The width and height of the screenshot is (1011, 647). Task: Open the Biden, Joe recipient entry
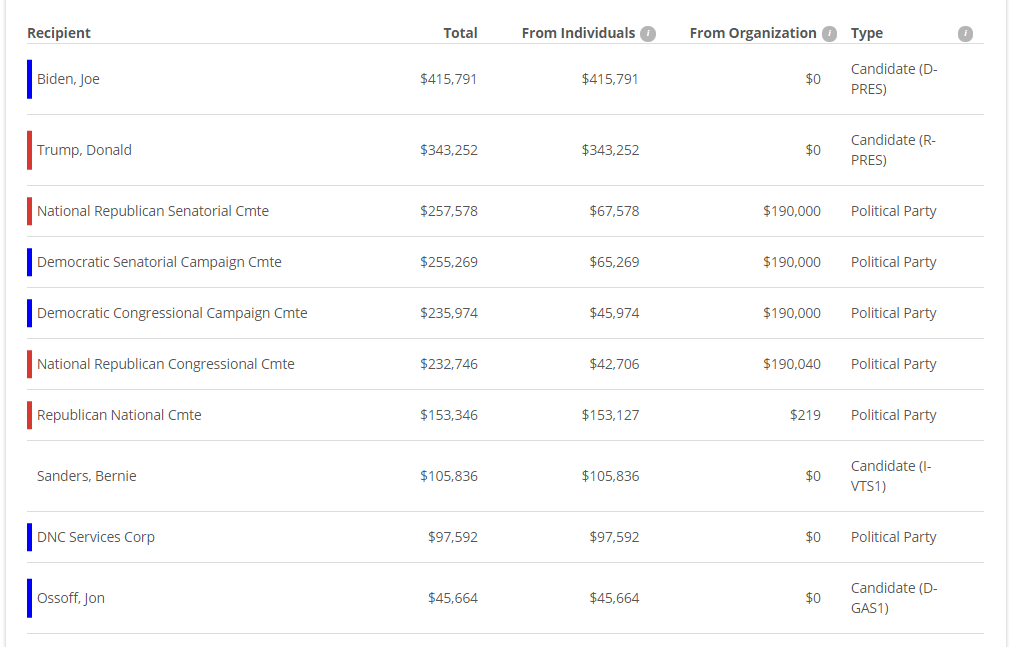pyautogui.click(x=68, y=79)
